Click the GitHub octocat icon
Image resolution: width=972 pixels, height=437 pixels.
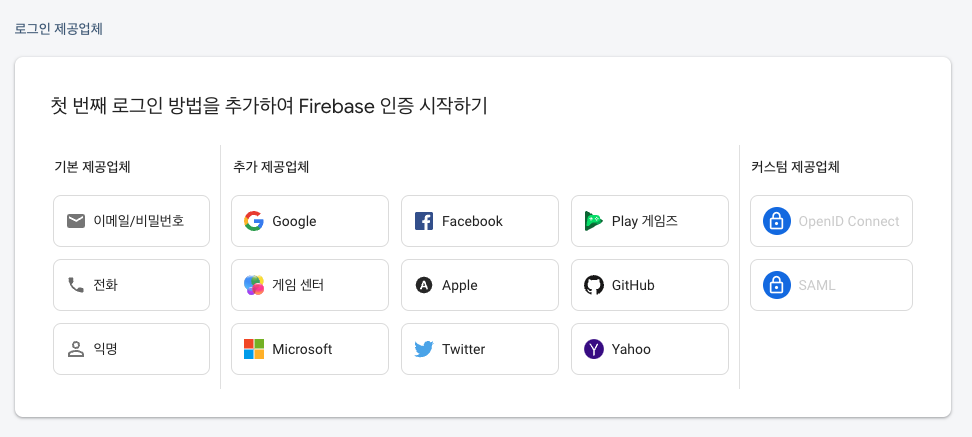pyautogui.click(x=593, y=285)
